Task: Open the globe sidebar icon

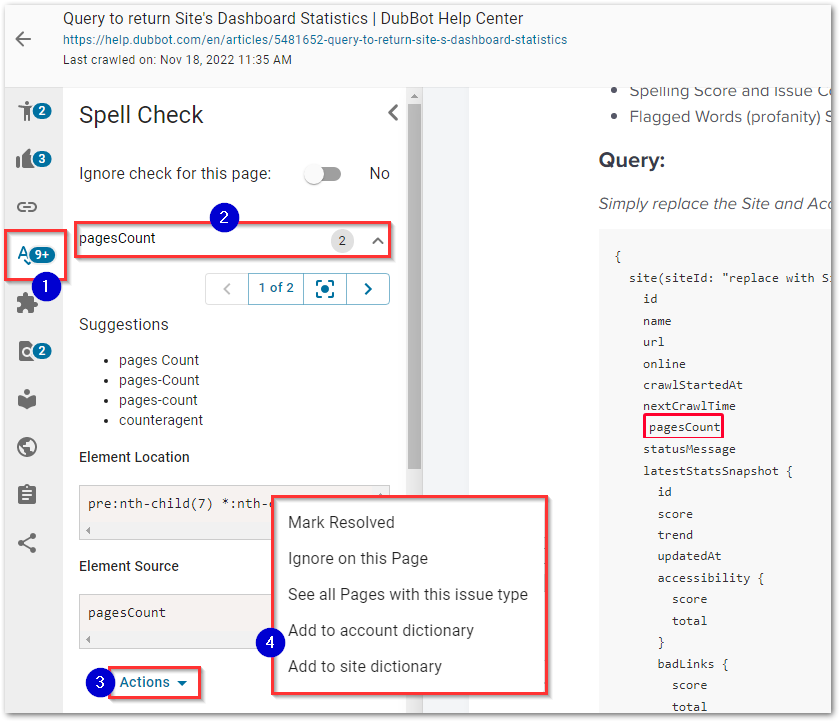Action: click(x=27, y=447)
